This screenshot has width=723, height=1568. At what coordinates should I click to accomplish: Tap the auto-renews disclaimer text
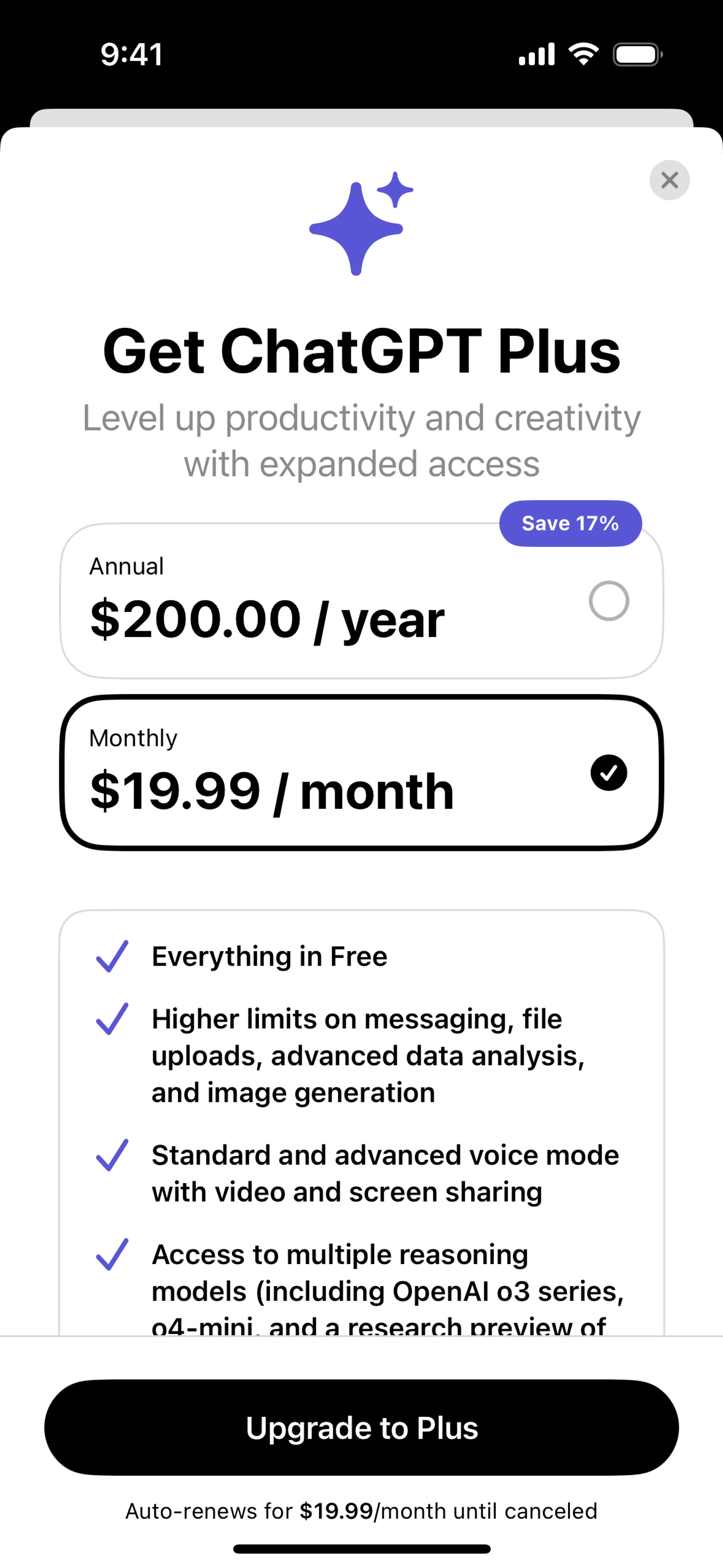[x=361, y=1511]
